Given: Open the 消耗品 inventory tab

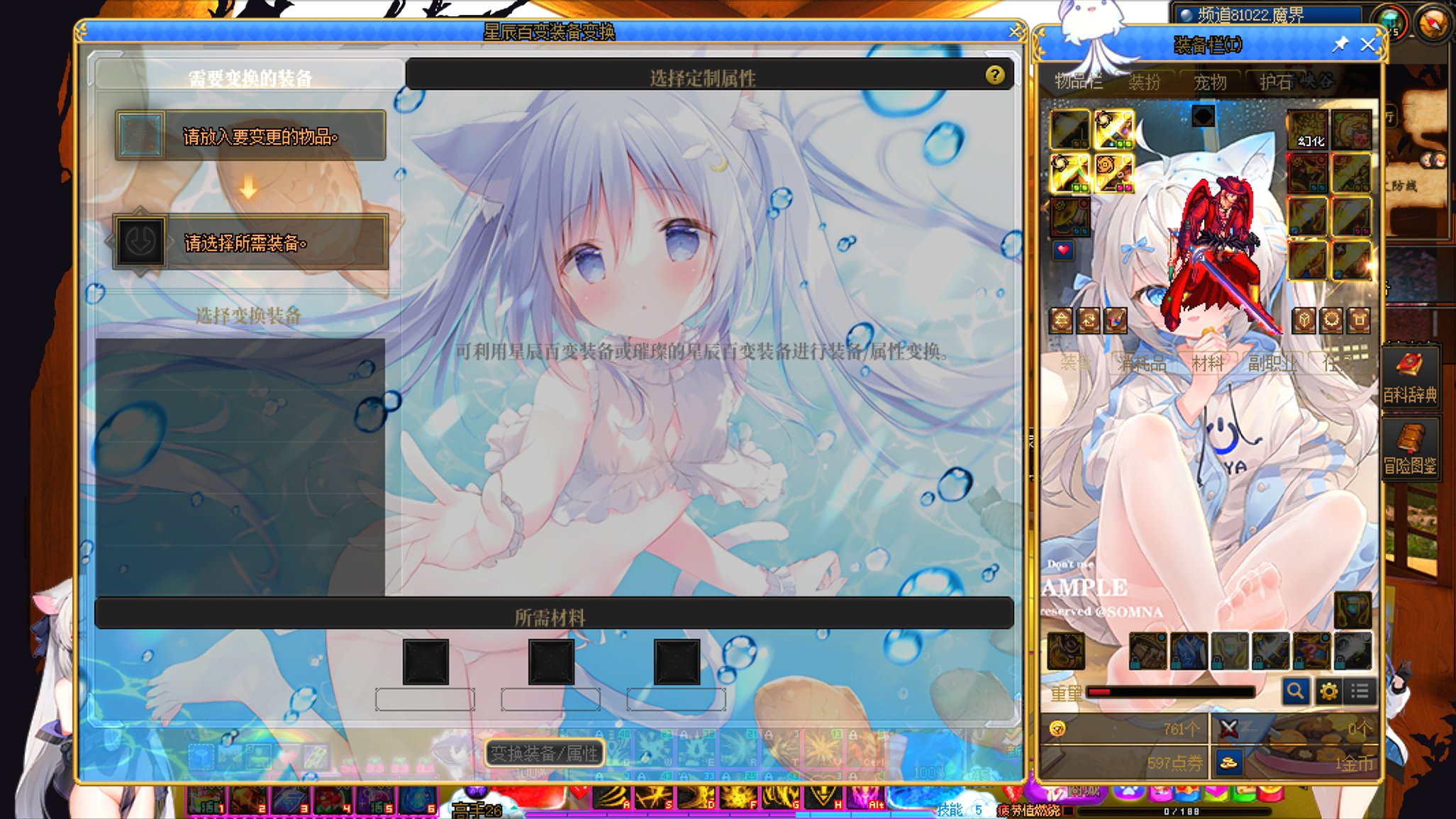Looking at the screenshot, I should pyautogui.click(x=1142, y=364).
